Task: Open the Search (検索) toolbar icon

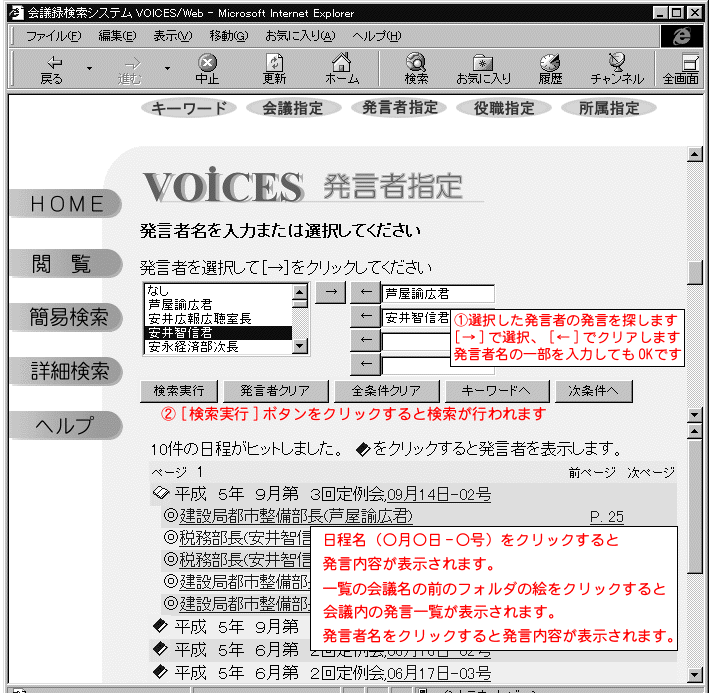Action: [416, 68]
